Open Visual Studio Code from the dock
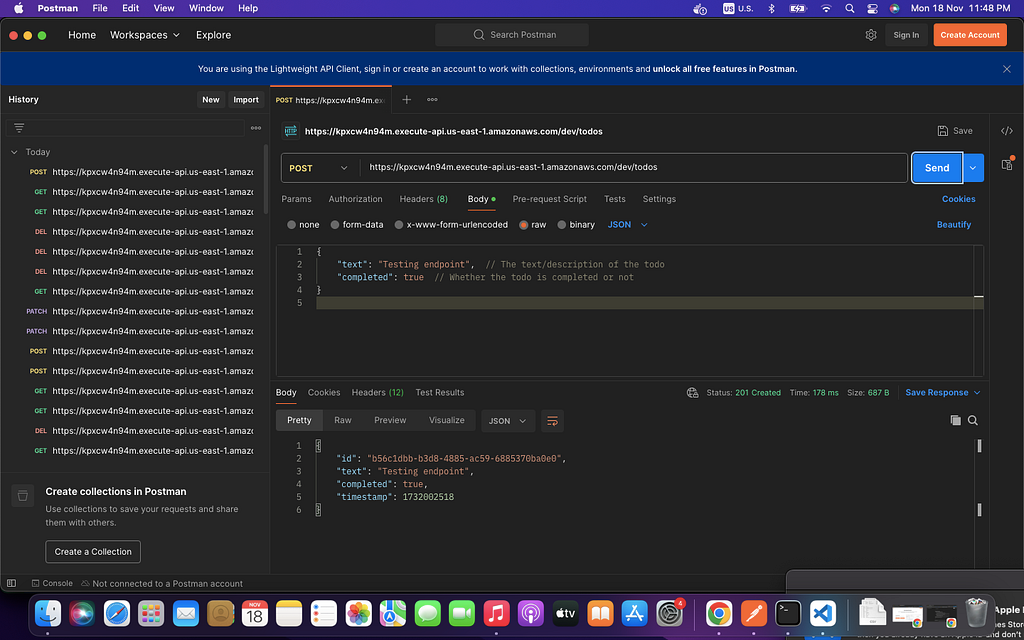 pos(823,613)
